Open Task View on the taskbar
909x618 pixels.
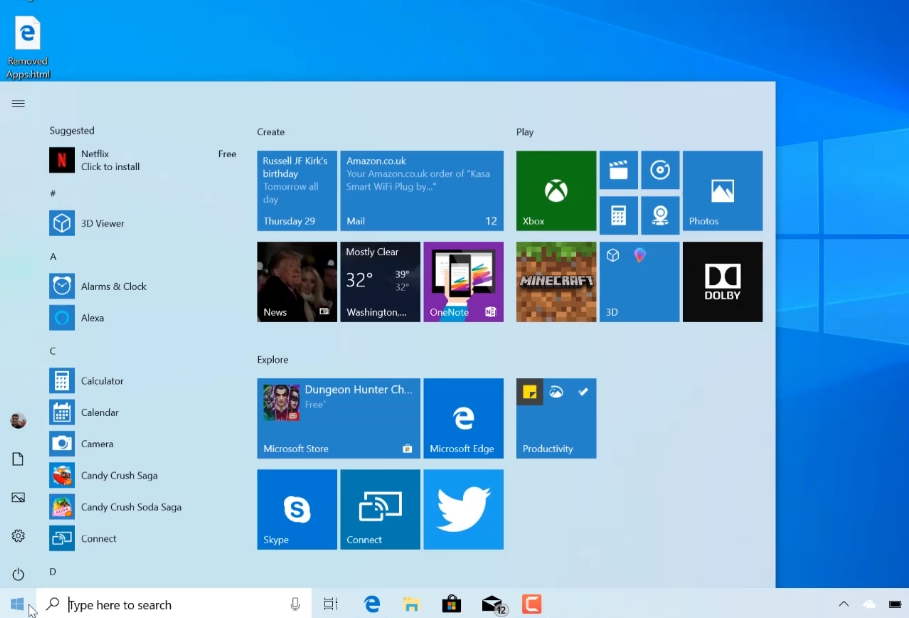330,604
